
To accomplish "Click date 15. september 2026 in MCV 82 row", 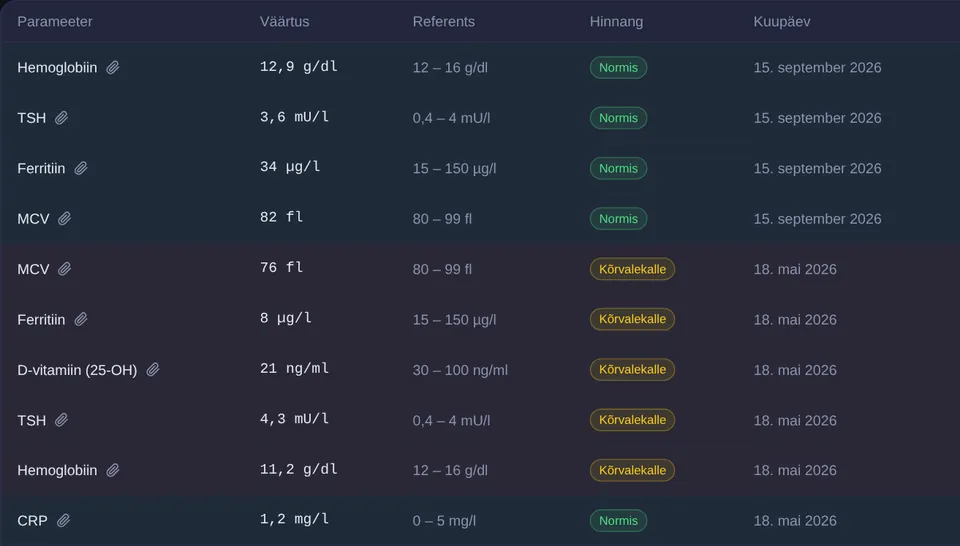I will [x=817, y=219].
